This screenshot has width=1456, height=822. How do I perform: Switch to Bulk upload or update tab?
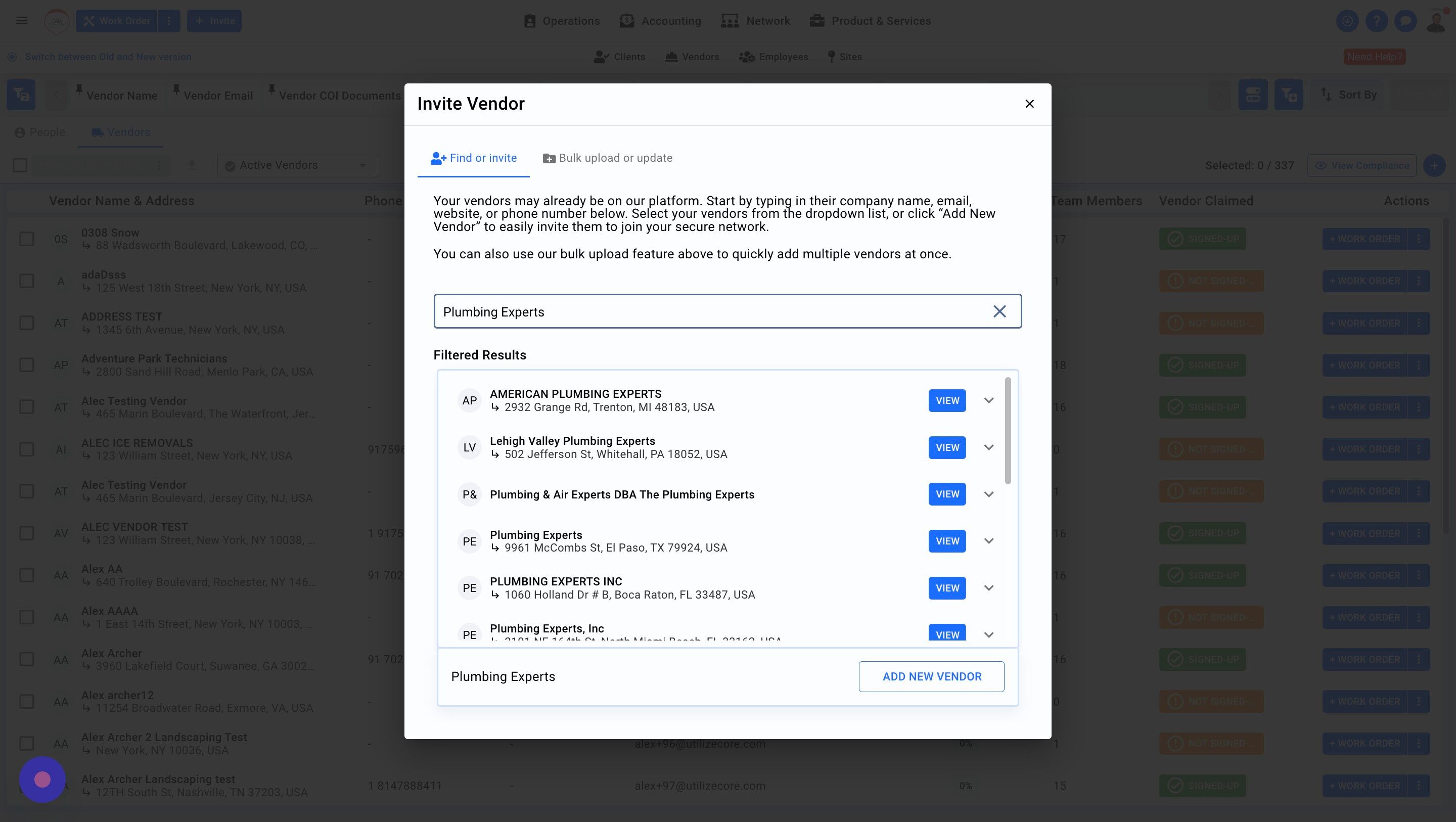click(608, 158)
